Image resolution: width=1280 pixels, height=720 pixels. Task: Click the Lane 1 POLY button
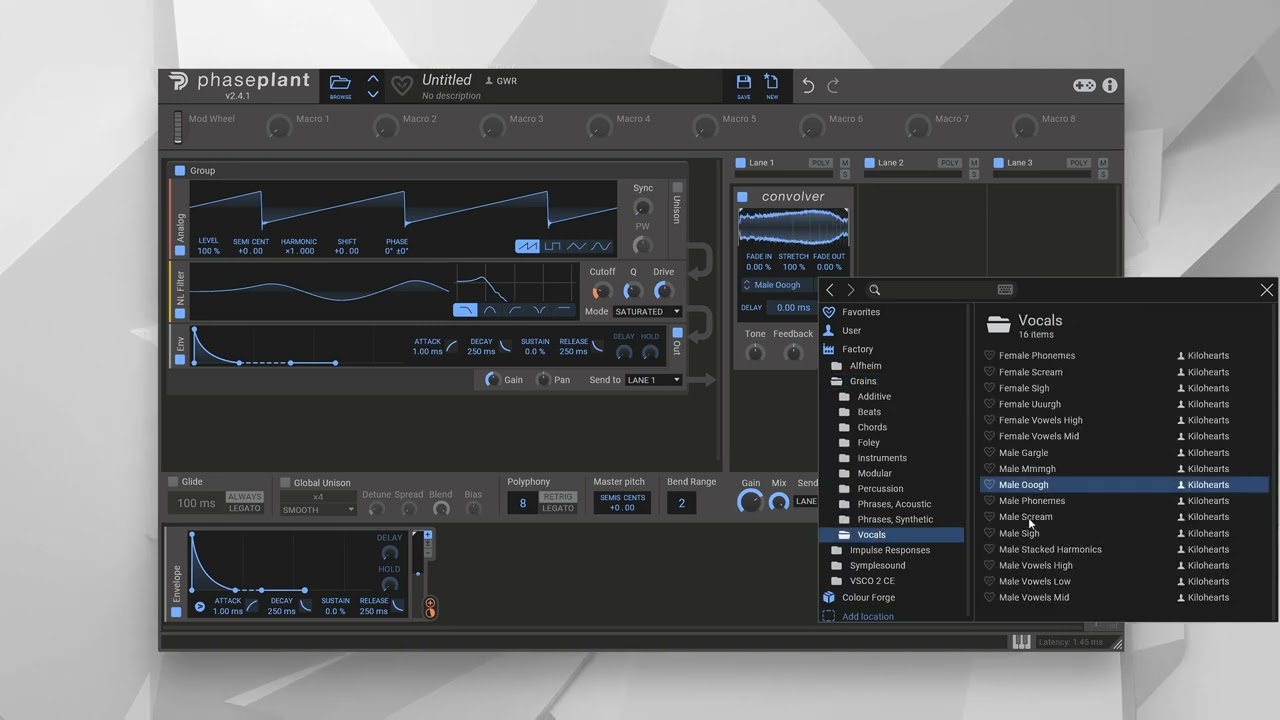(x=821, y=163)
